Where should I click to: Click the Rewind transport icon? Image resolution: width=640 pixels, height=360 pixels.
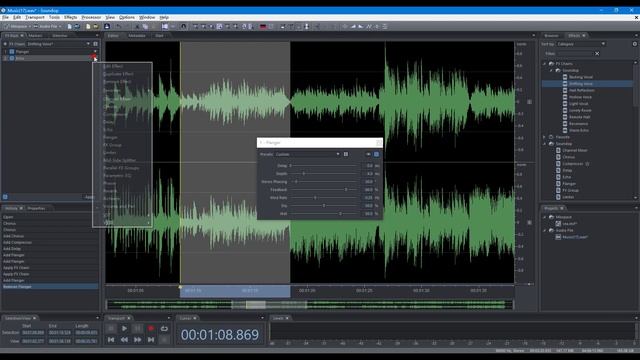click(x=124, y=339)
